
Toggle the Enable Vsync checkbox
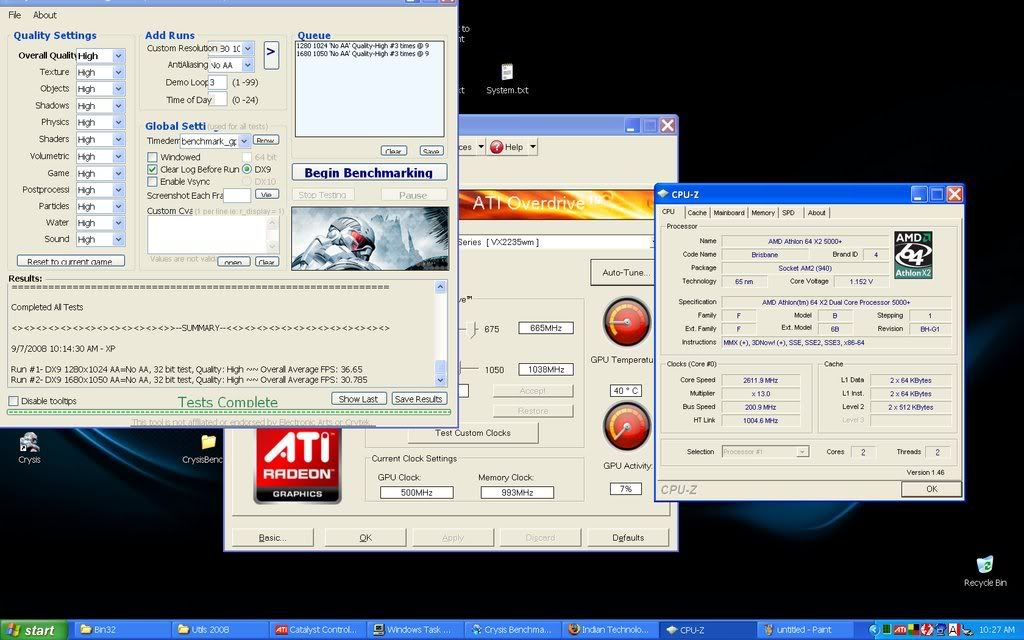[152, 182]
